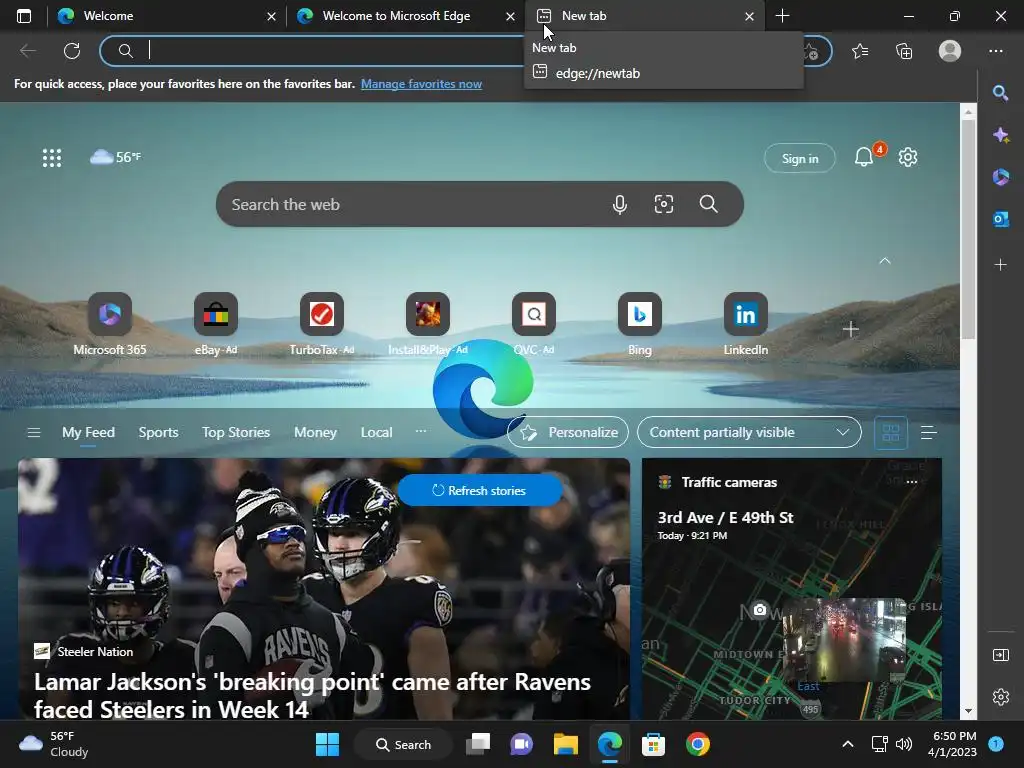
Task: Click the magnifier in Search the web box
Action: click(x=709, y=204)
